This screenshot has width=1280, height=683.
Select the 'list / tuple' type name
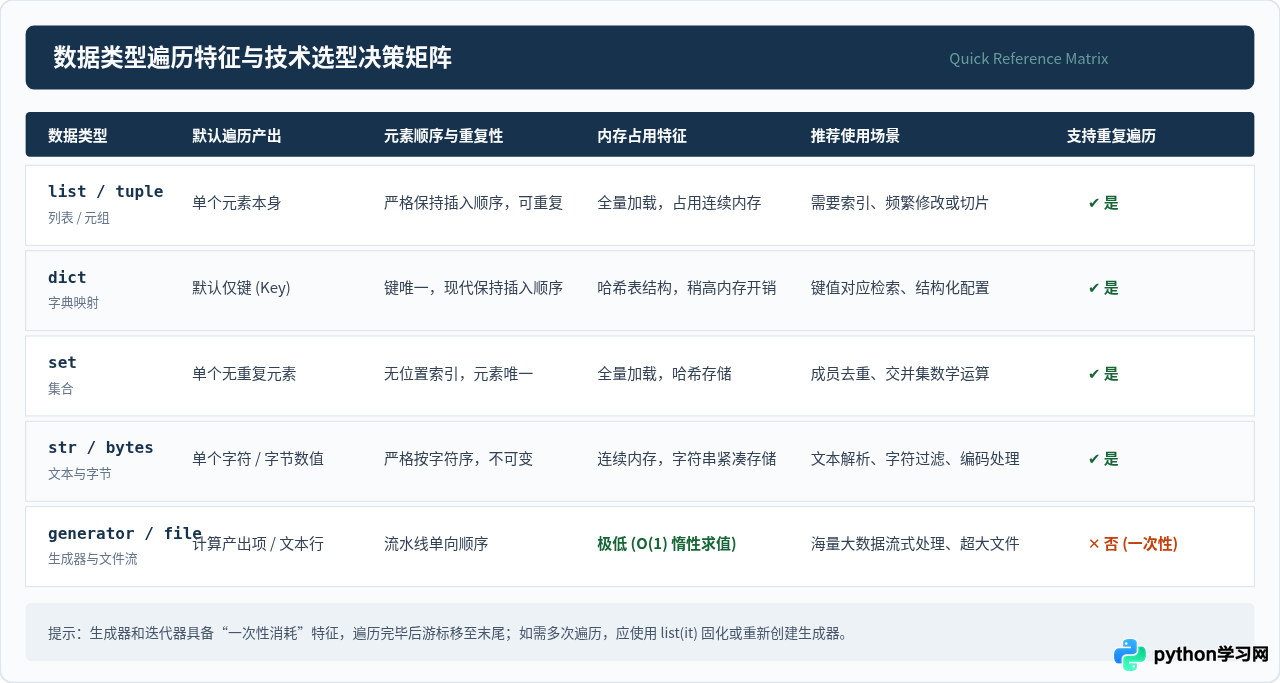coord(105,192)
